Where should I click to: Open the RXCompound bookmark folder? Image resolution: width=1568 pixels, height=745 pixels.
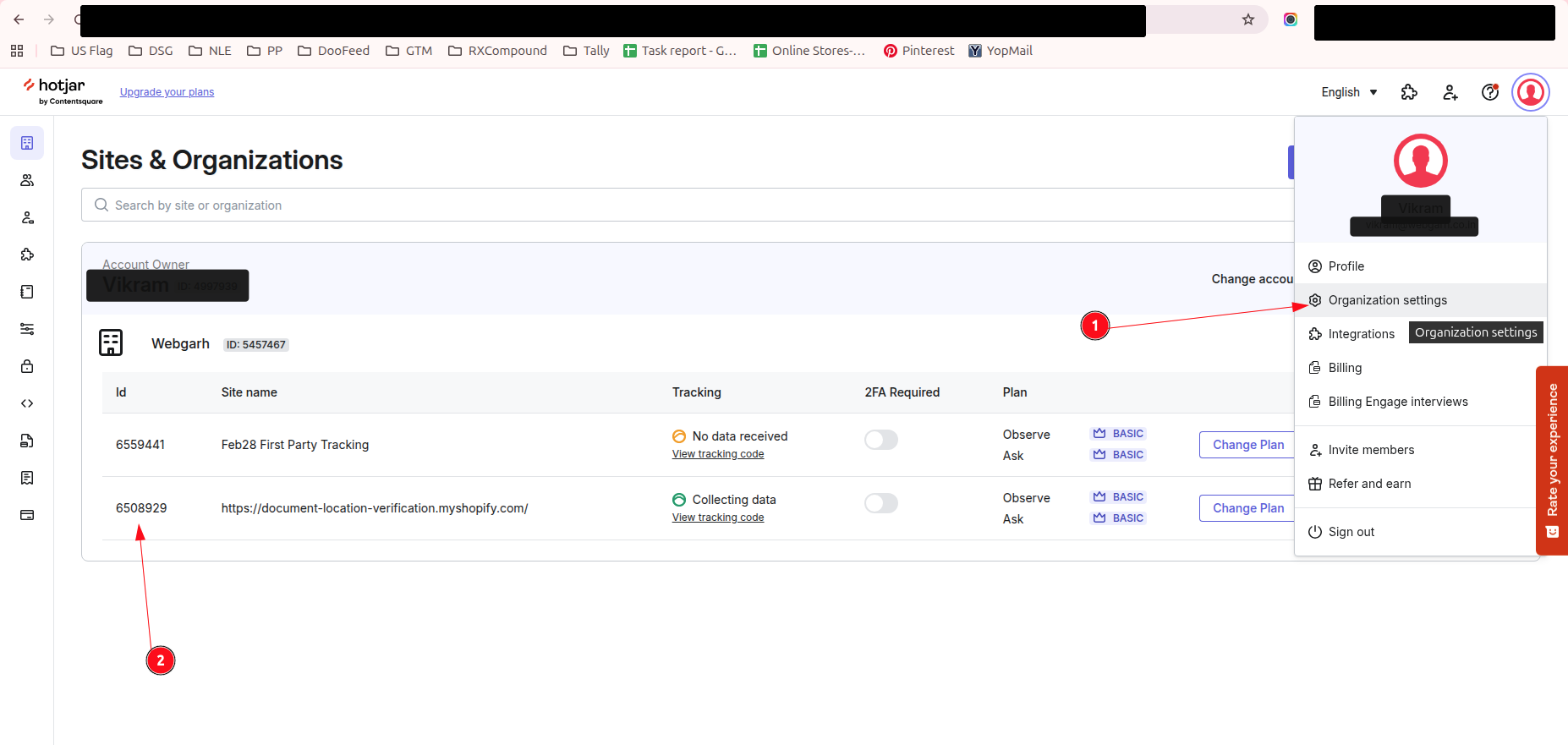[x=498, y=51]
